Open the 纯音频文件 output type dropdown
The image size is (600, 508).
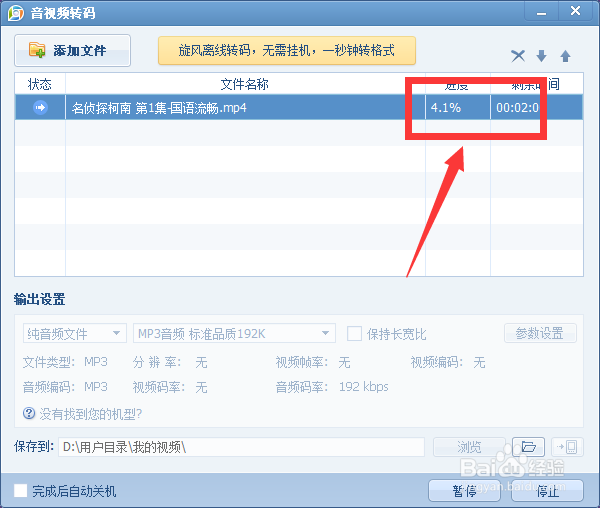point(75,334)
